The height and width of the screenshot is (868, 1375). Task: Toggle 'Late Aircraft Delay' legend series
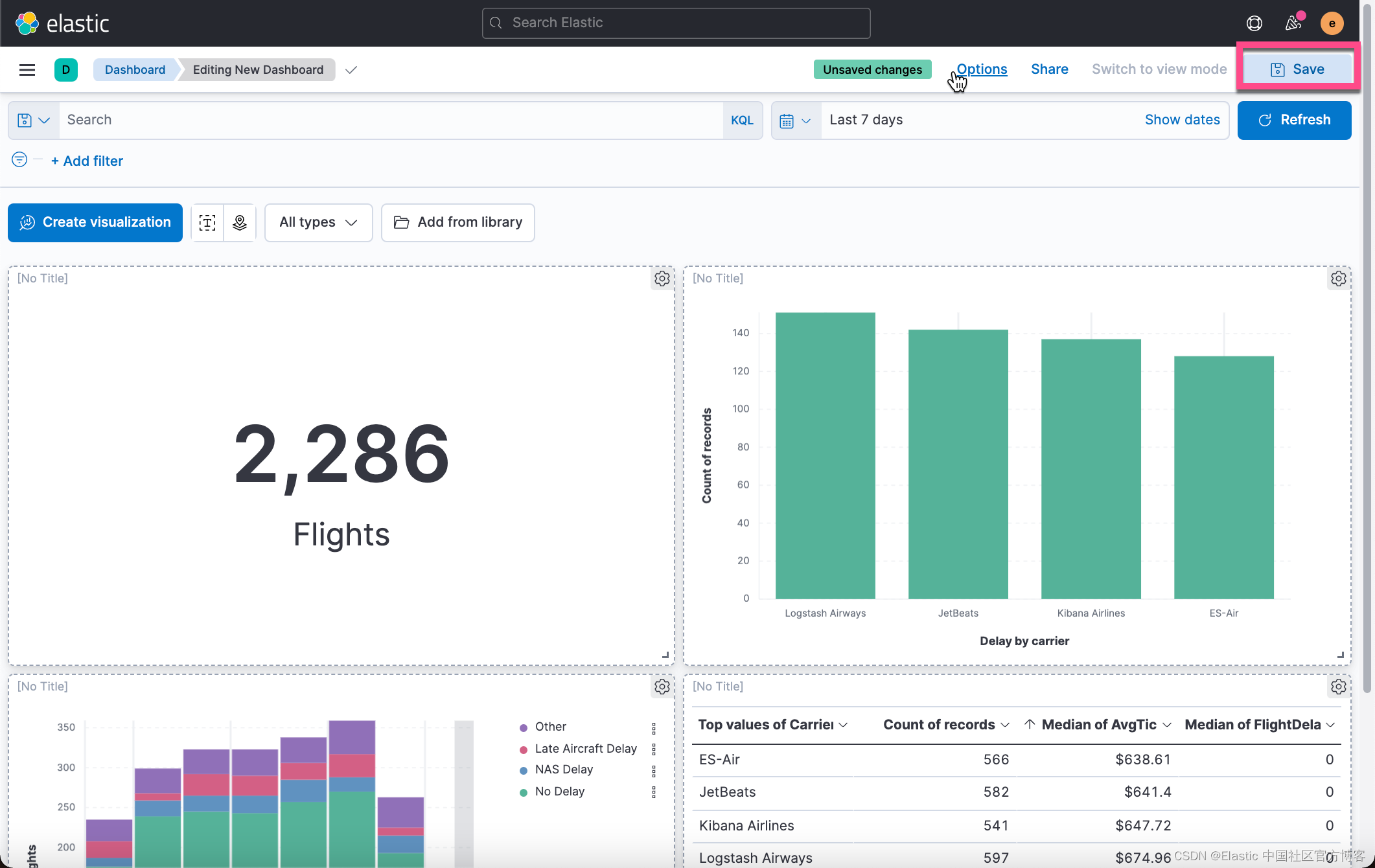point(585,749)
